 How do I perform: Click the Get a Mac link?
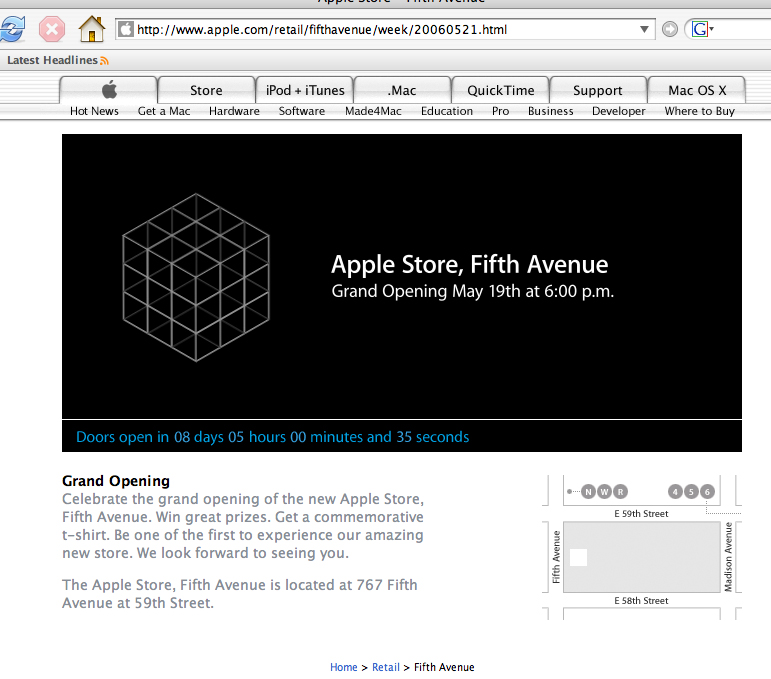tap(164, 111)
